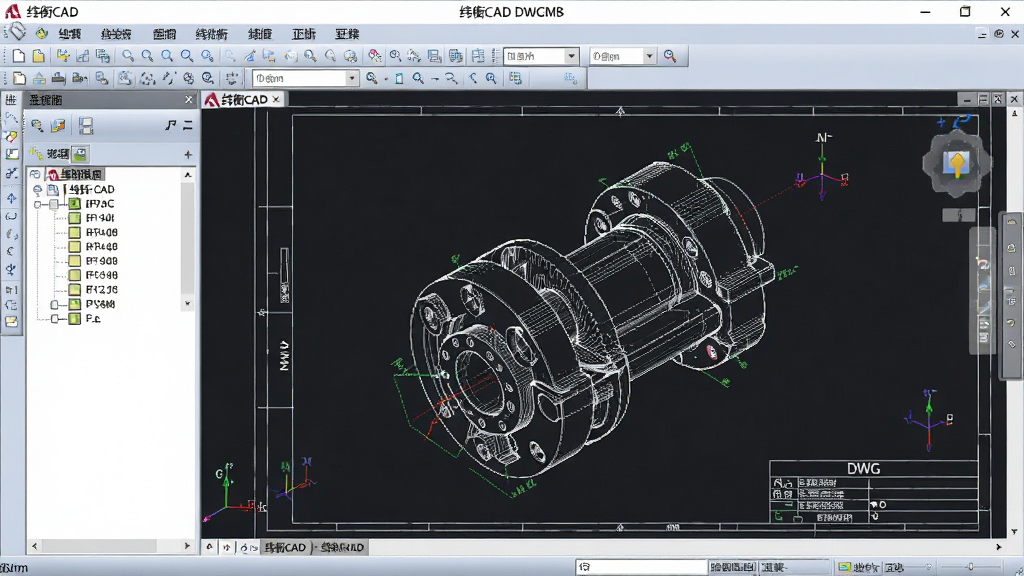Screen dimensions: 1024x576
Task: Click the magnifier icon right of the toolbar dropdowns
Action: coord(670,56)
